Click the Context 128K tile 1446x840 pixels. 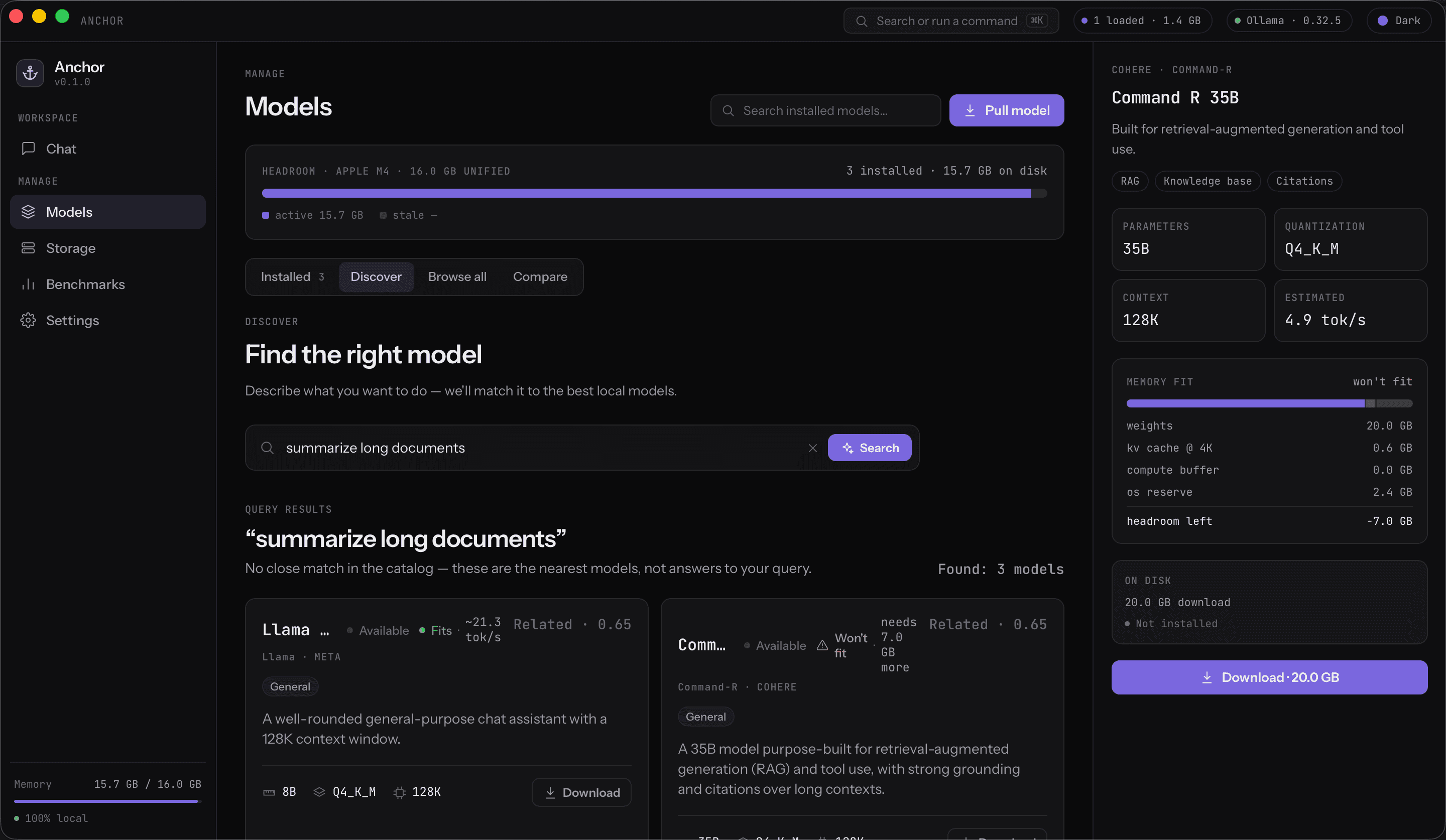point(1188,310)
